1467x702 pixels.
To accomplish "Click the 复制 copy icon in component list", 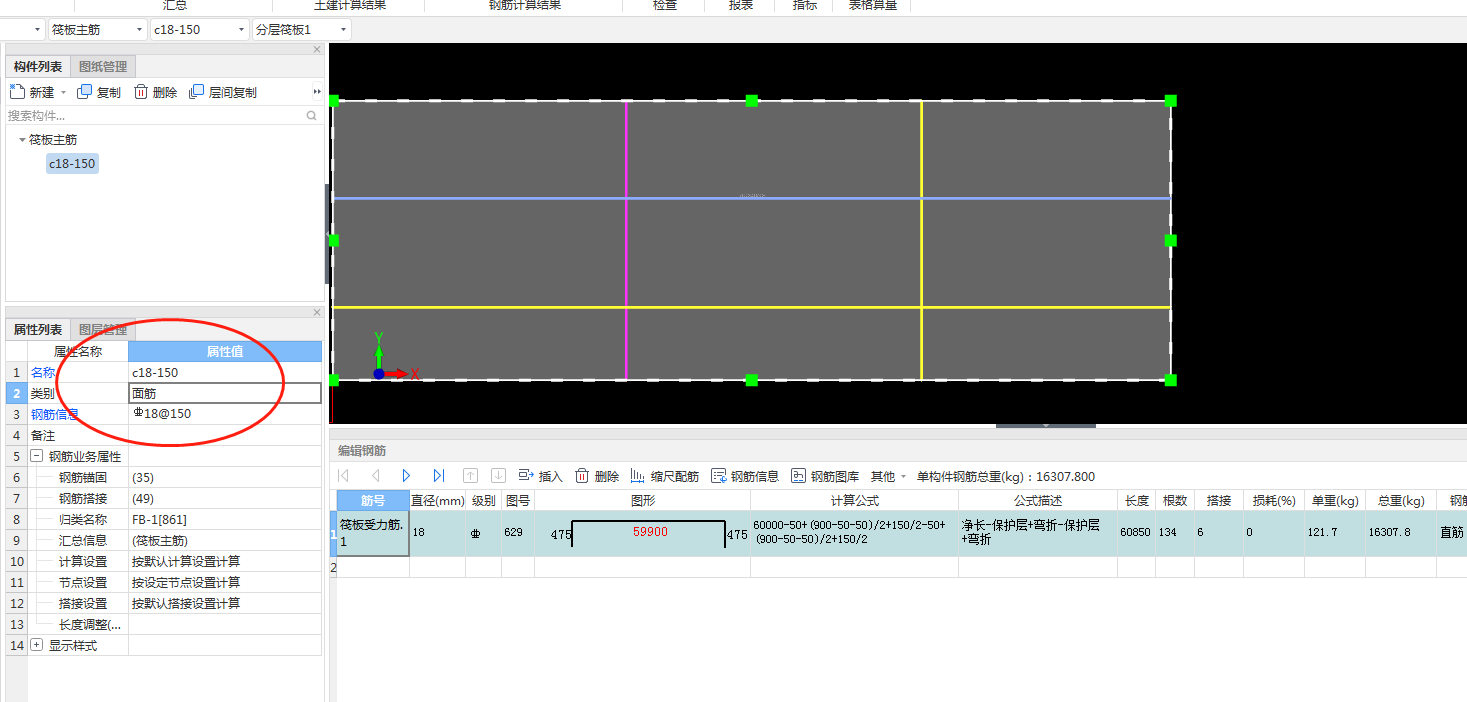I will (x=84, y=92).
